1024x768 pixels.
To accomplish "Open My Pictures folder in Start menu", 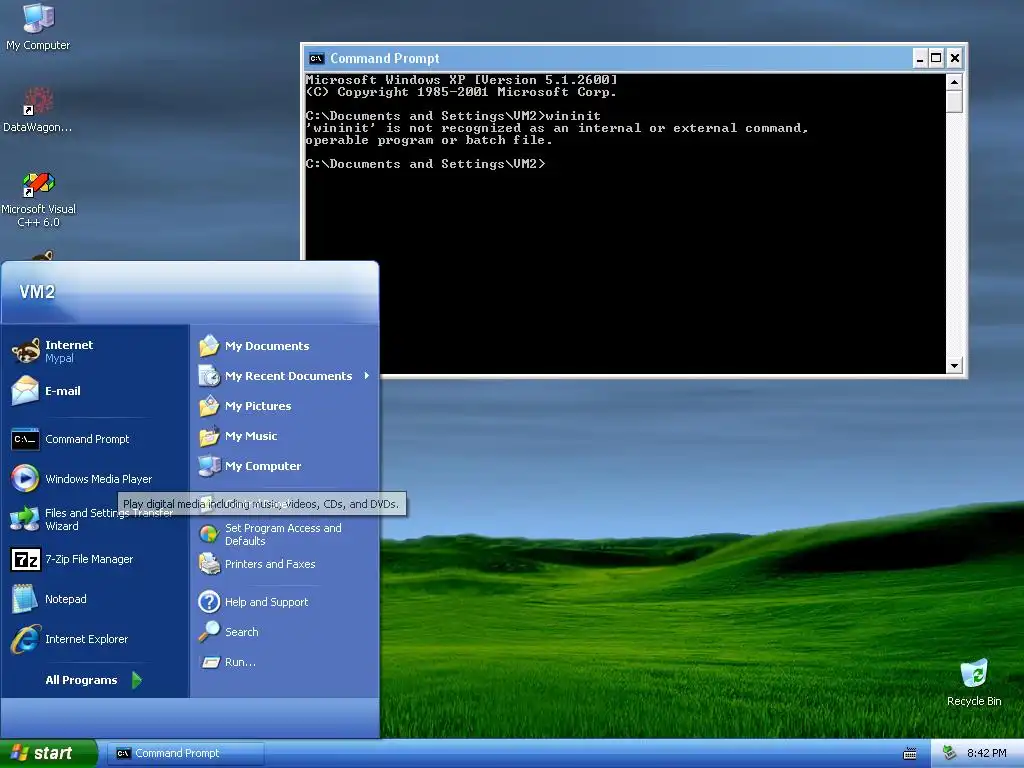I will (285, 406).
